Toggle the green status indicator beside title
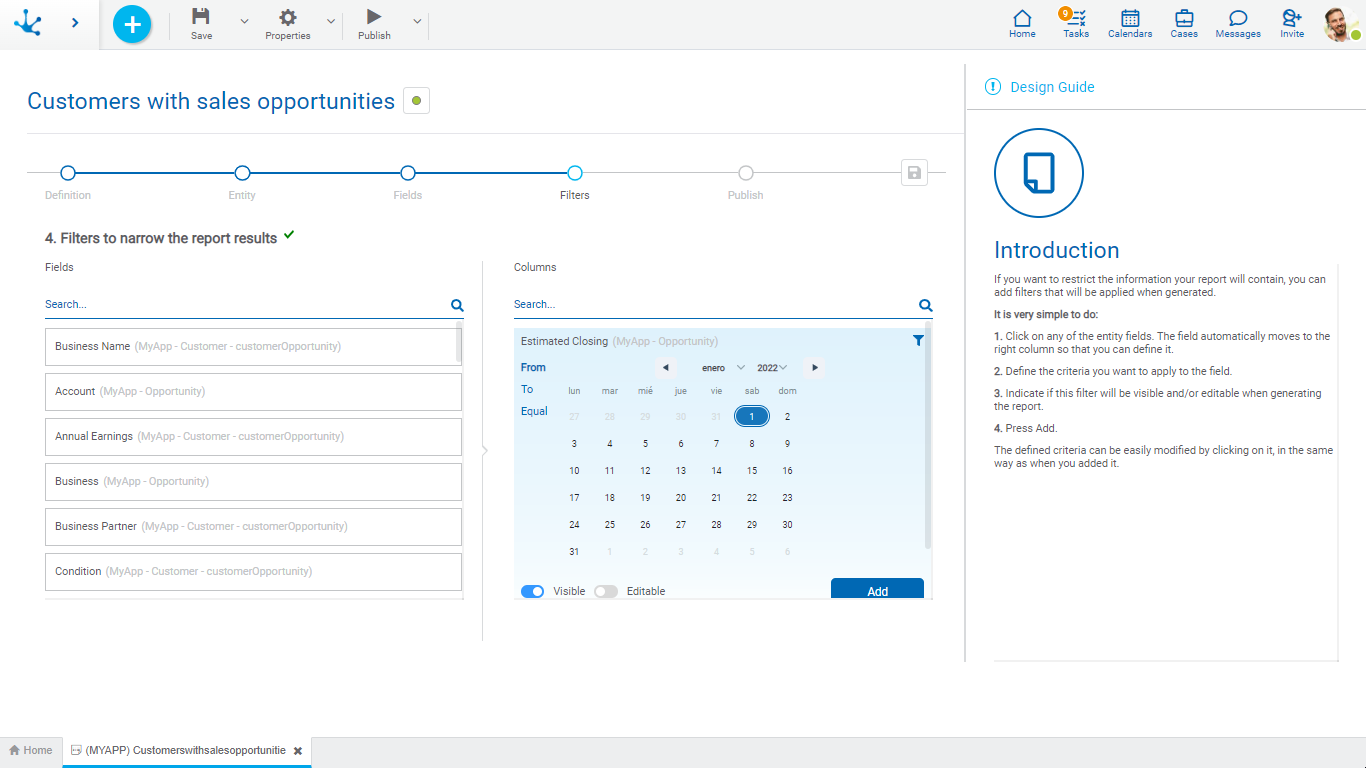The height and width of the screenshot is (768, 1366). [x=416, y=101]
